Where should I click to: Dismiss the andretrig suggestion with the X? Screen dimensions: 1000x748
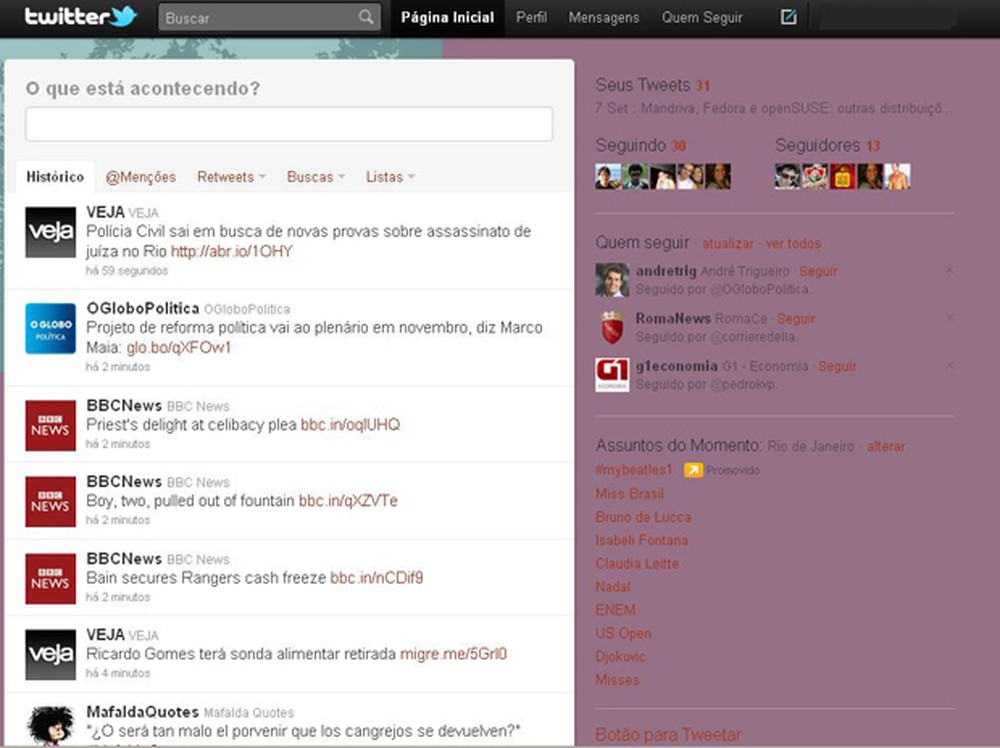[x=949, y=270]
